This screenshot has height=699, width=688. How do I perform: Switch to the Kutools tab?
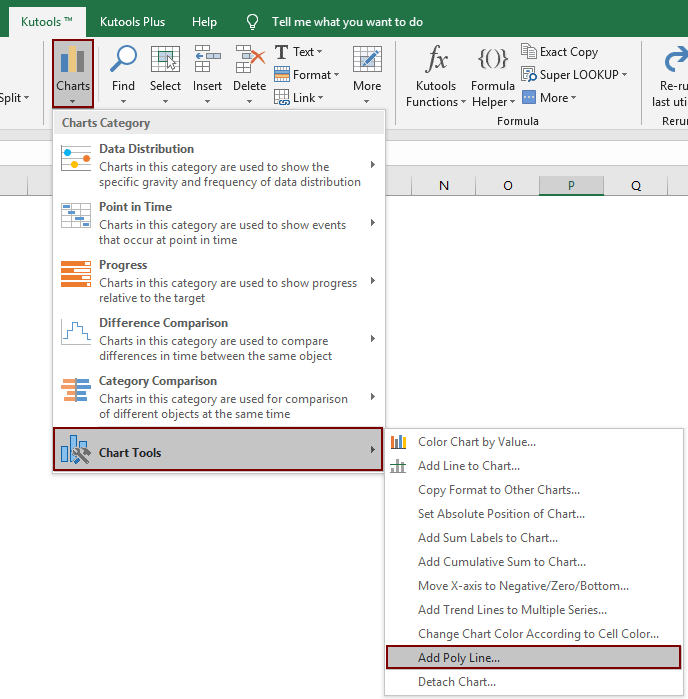pyautogui.click(x=47, y=22)
